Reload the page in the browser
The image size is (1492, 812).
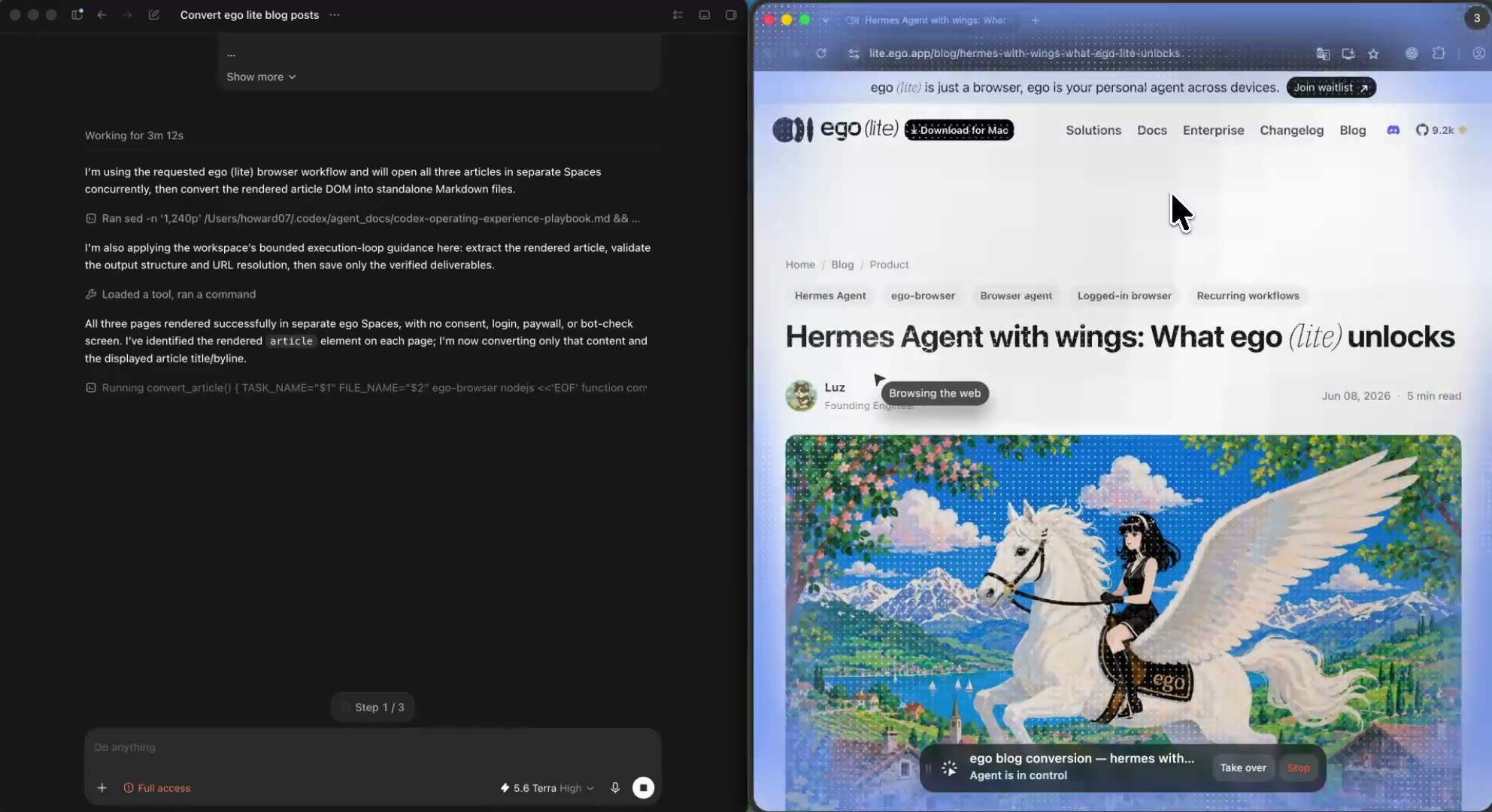821,53
